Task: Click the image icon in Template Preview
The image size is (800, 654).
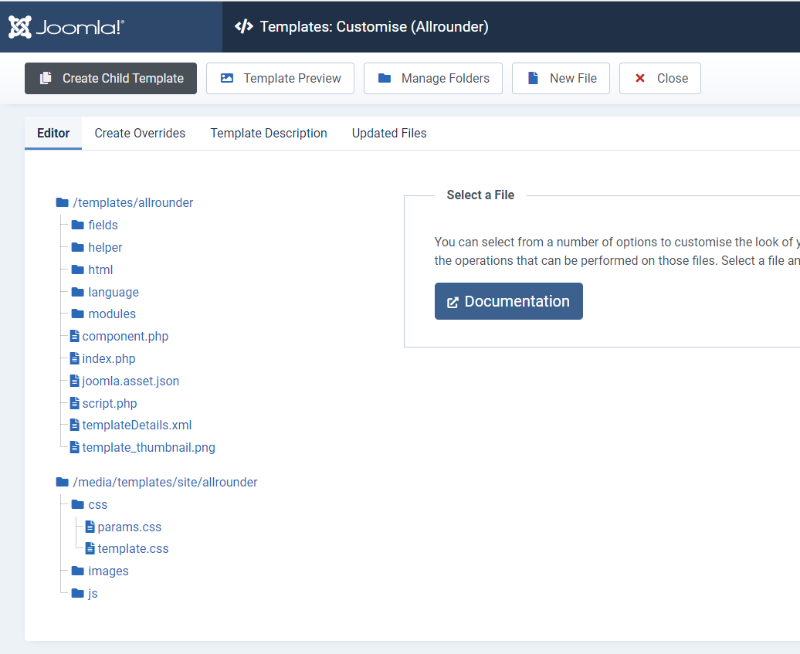Action: coord(227,78)
